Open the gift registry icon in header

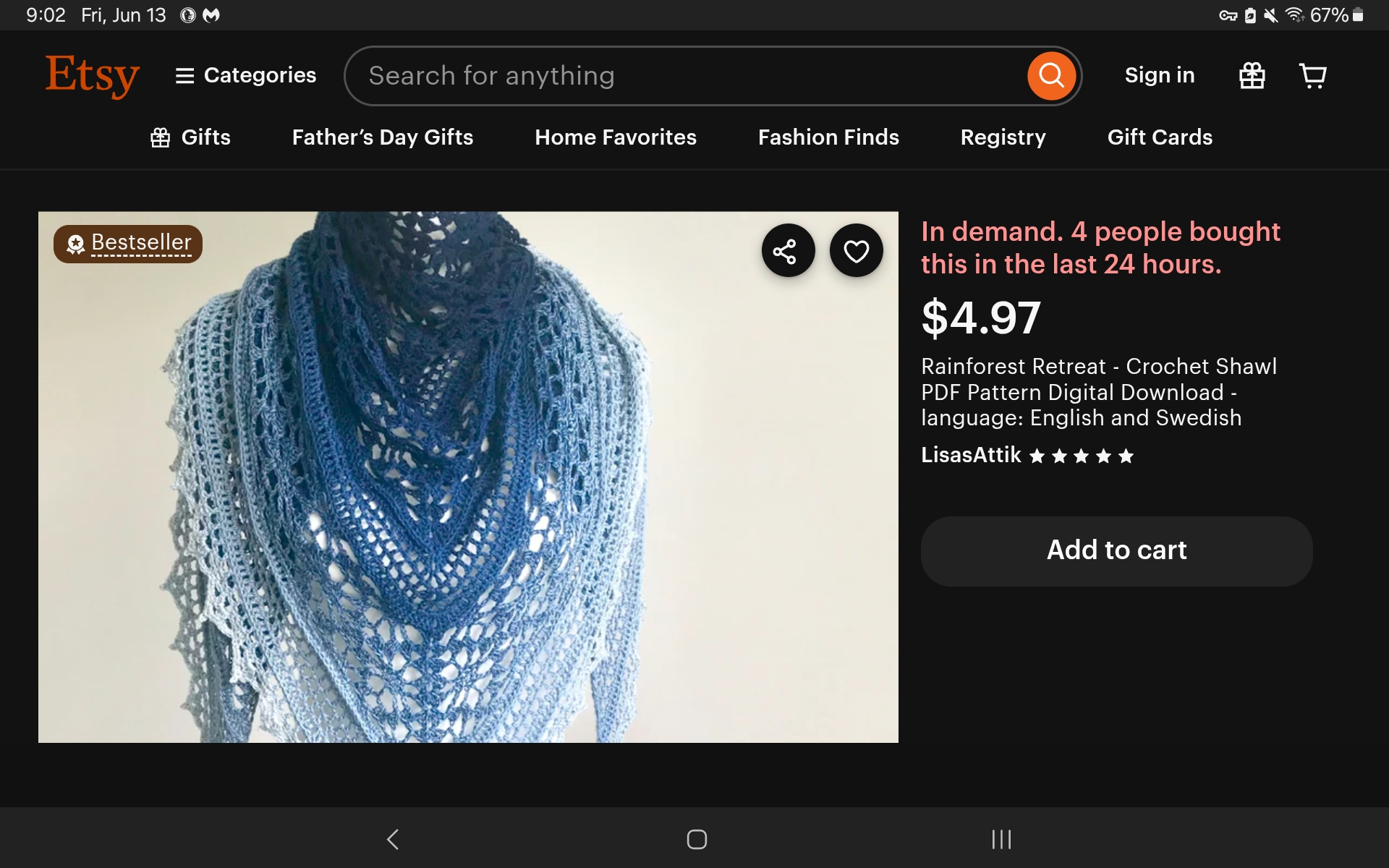click(x=1252, y=75)
